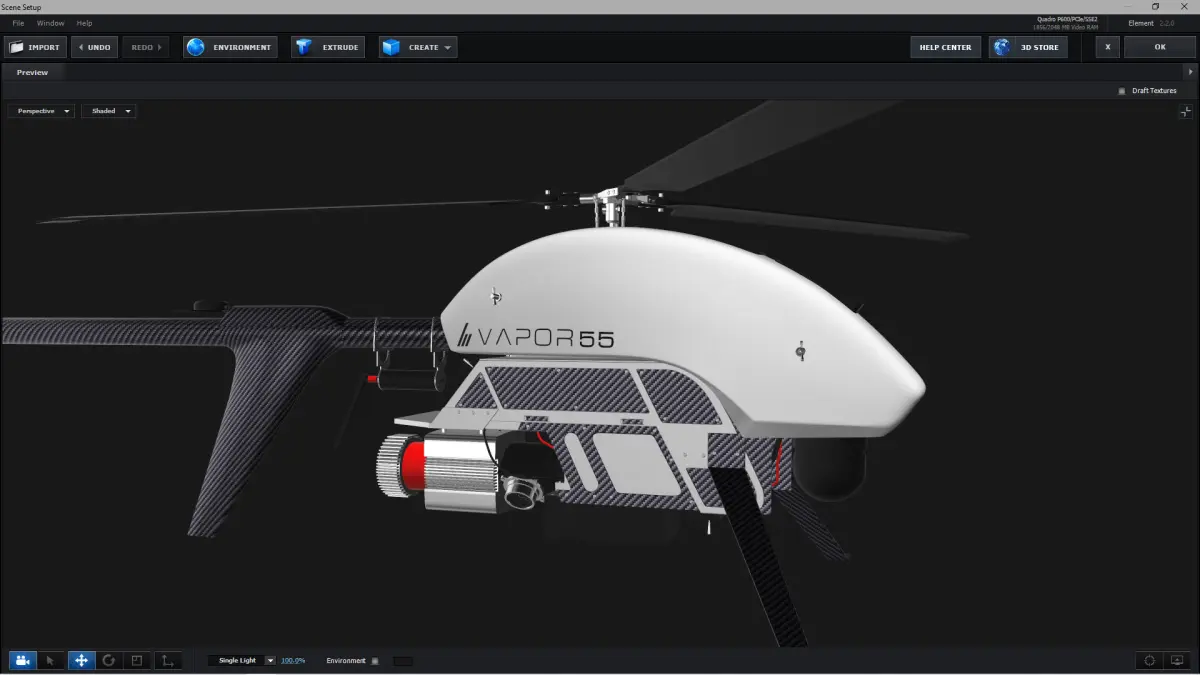Select the camera orbit tool icon

22,660
